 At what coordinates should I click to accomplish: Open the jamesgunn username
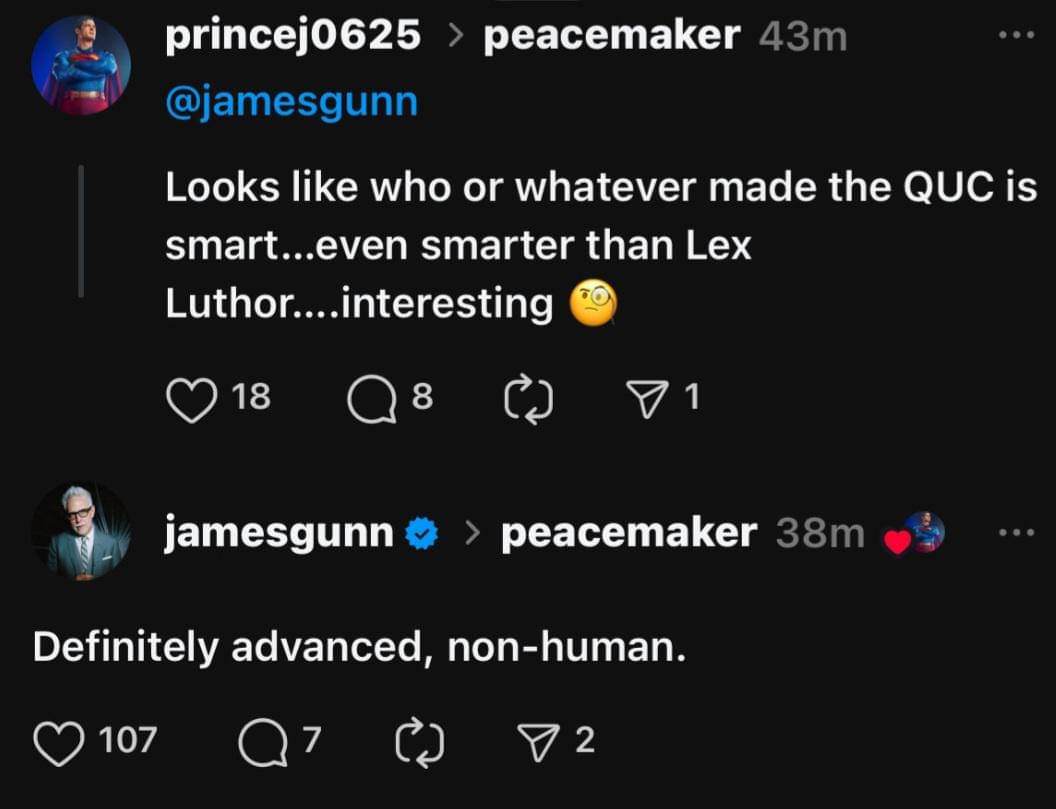coord(278,533)
